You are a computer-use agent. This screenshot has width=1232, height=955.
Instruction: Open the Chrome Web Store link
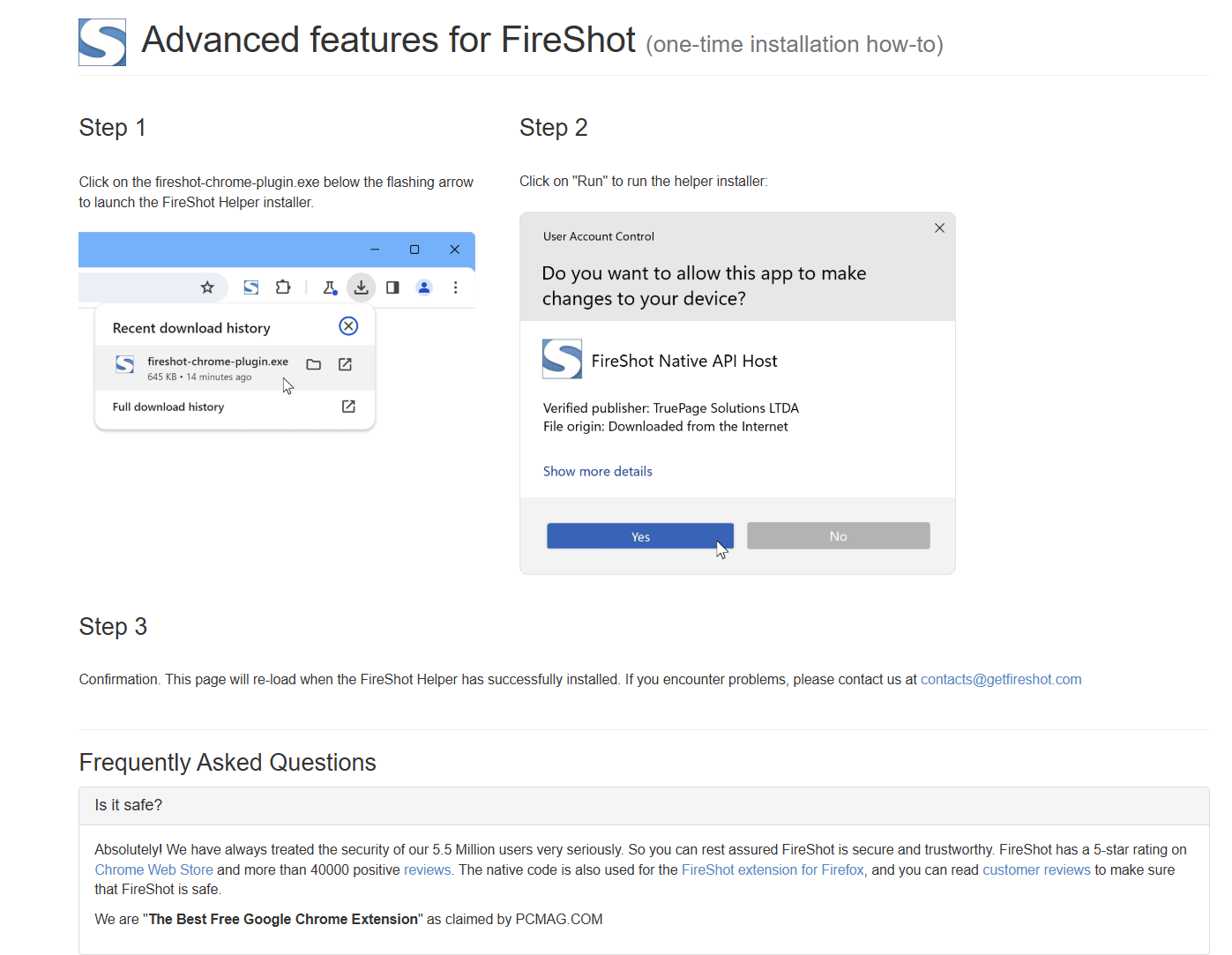click(153, 870)
